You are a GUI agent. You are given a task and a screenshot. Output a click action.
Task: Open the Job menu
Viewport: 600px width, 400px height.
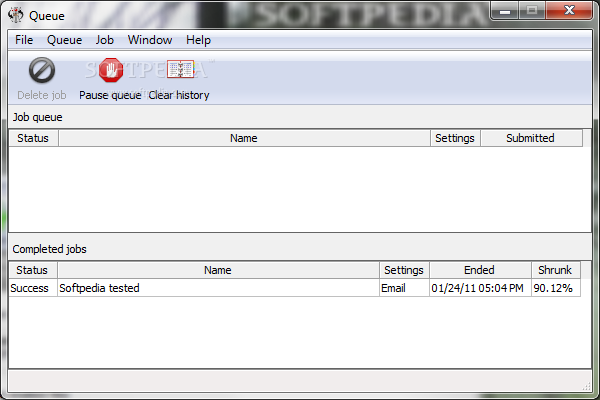104,40
